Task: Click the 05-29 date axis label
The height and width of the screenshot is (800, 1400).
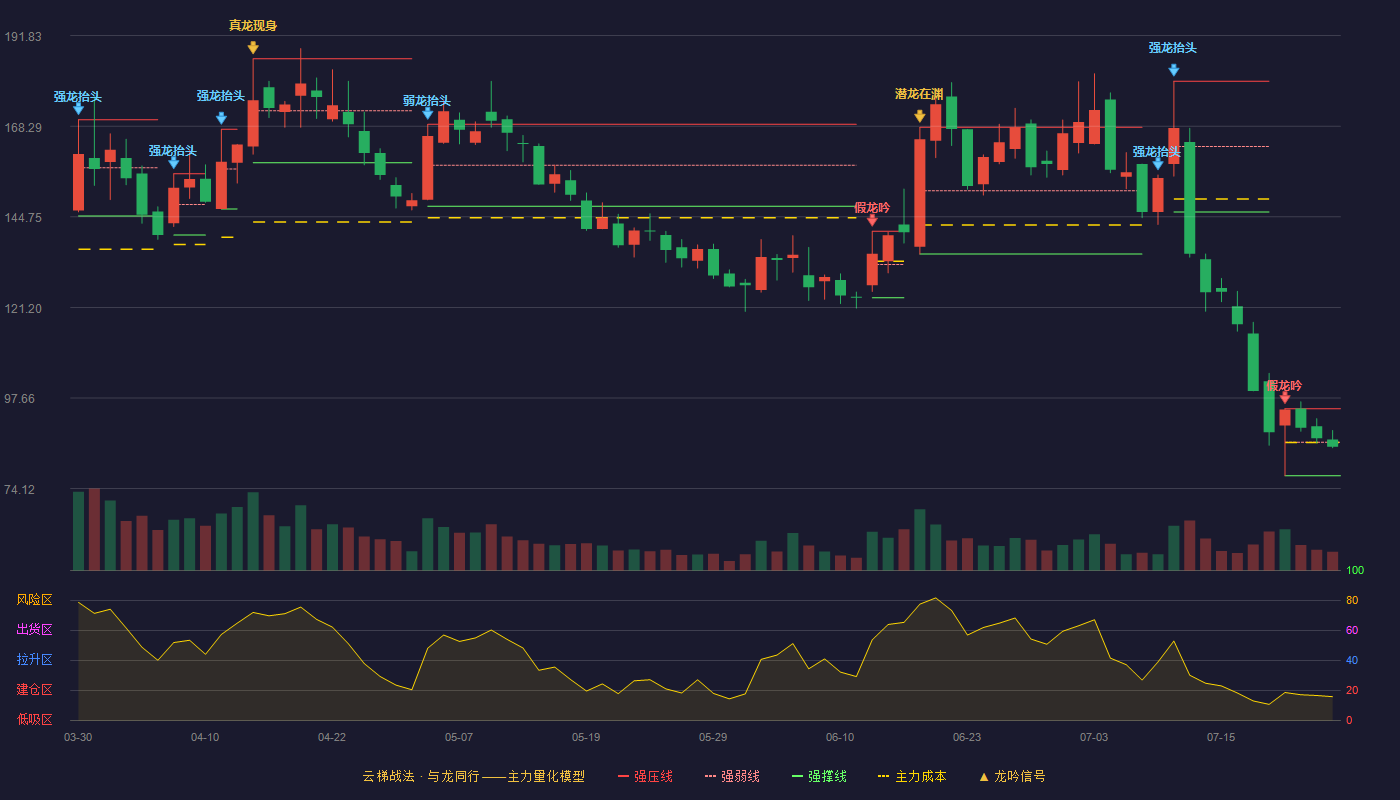Action: point(713,737)
